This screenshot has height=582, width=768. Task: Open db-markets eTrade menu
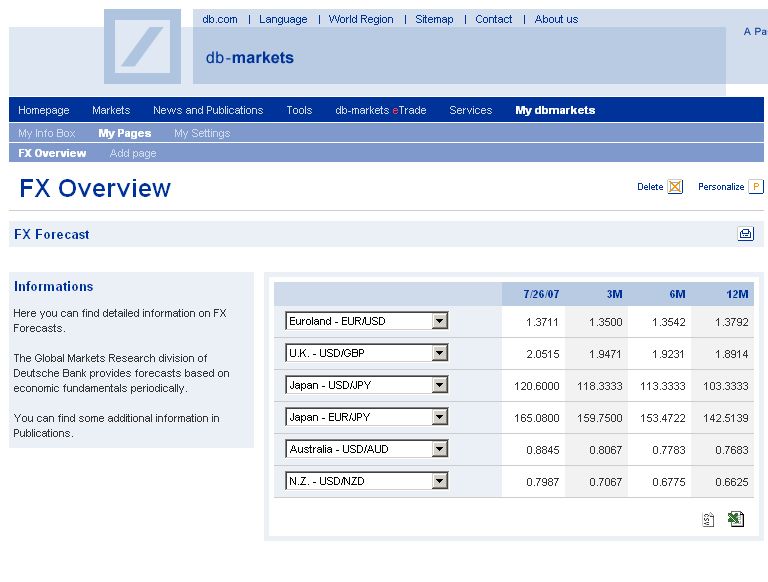(381, 110)
